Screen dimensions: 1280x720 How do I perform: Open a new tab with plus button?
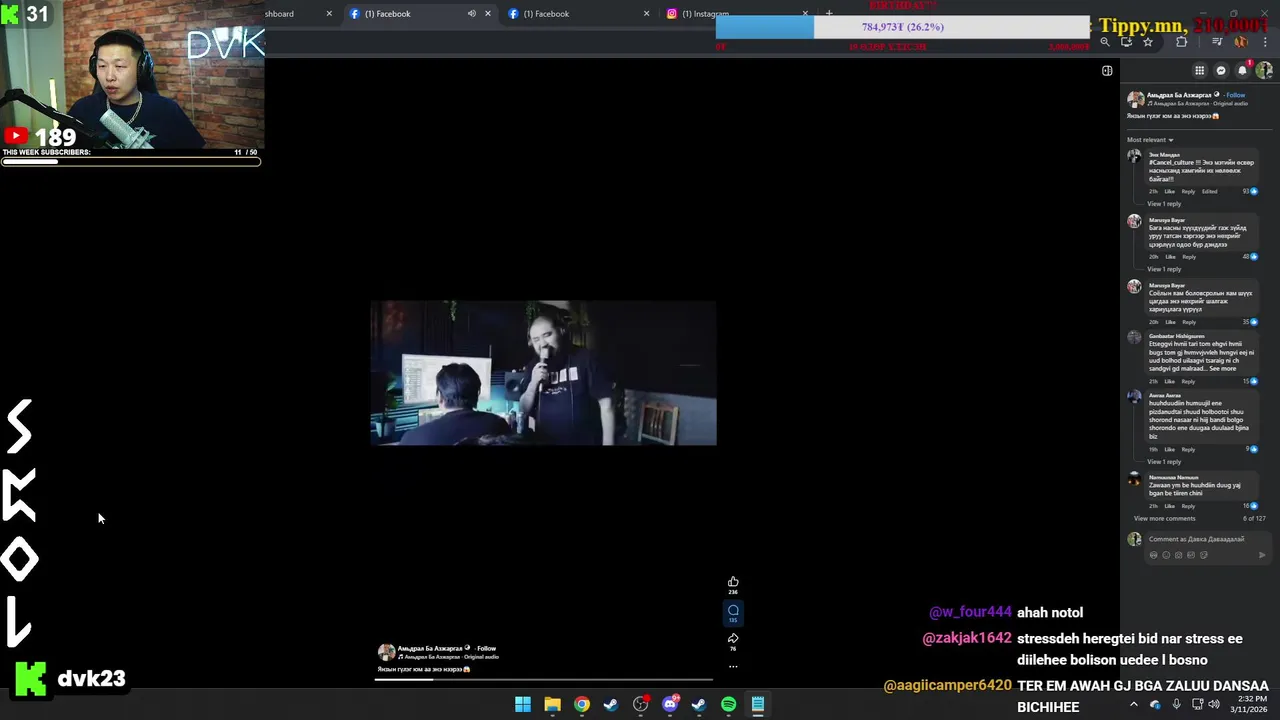point(828,13)
